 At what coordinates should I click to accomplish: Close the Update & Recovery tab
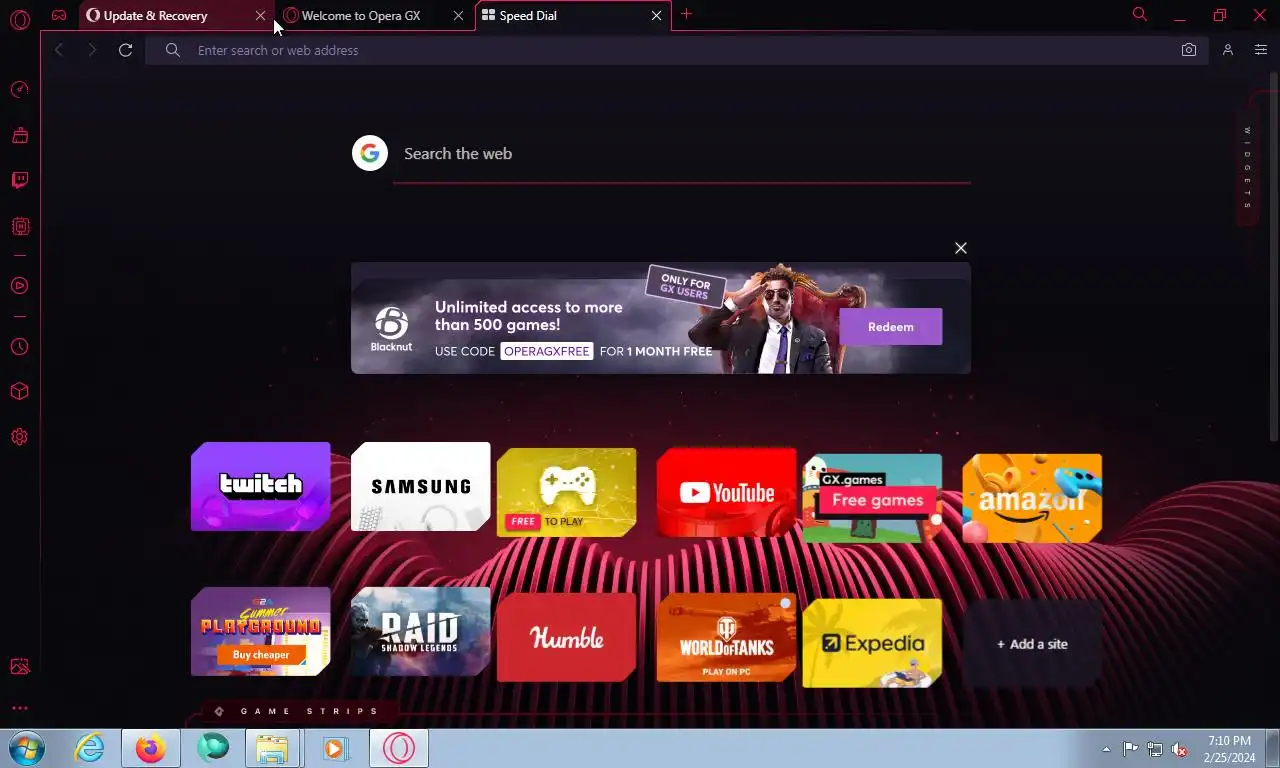[x=260, y=16]
